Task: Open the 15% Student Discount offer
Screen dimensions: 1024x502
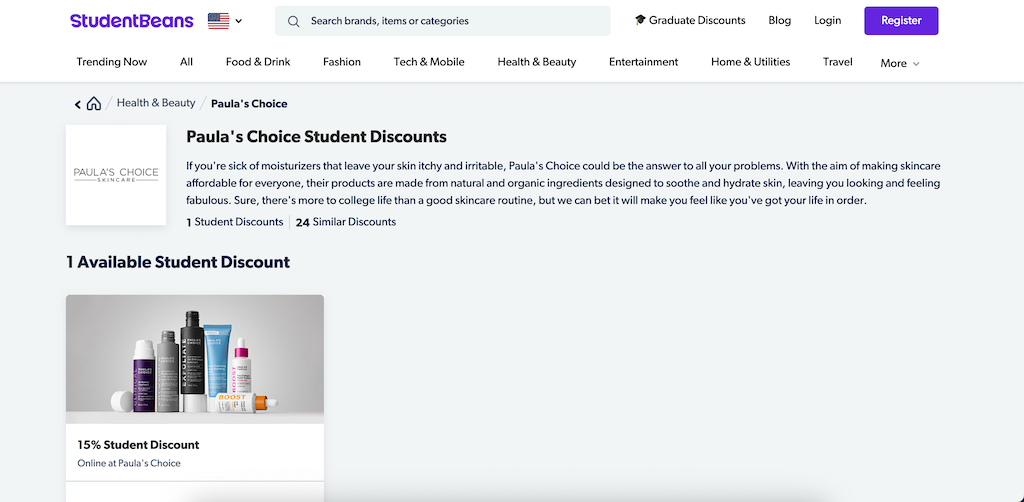Action: point(138,445)
